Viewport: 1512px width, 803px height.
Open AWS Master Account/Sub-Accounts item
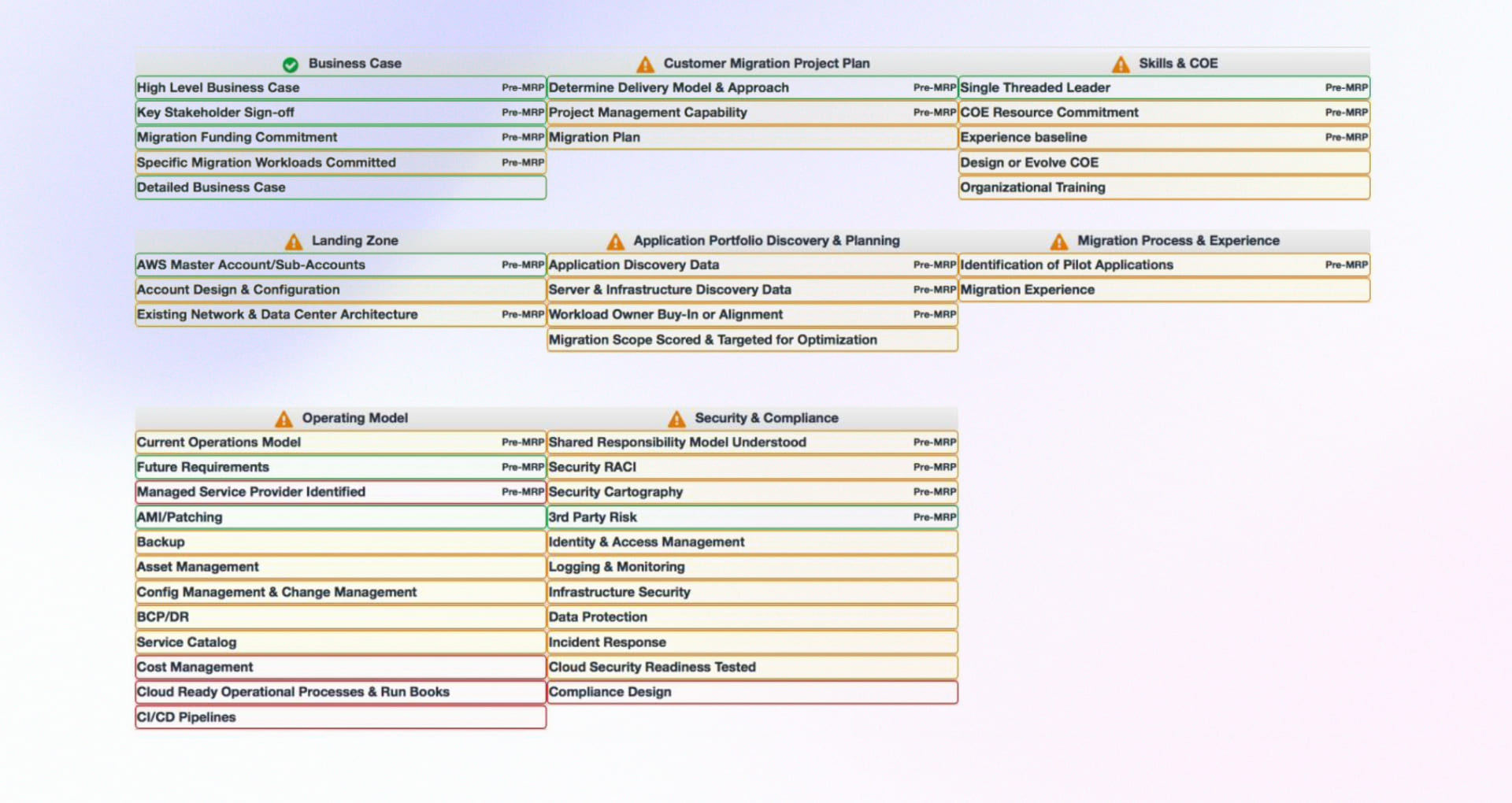point(341,265)
